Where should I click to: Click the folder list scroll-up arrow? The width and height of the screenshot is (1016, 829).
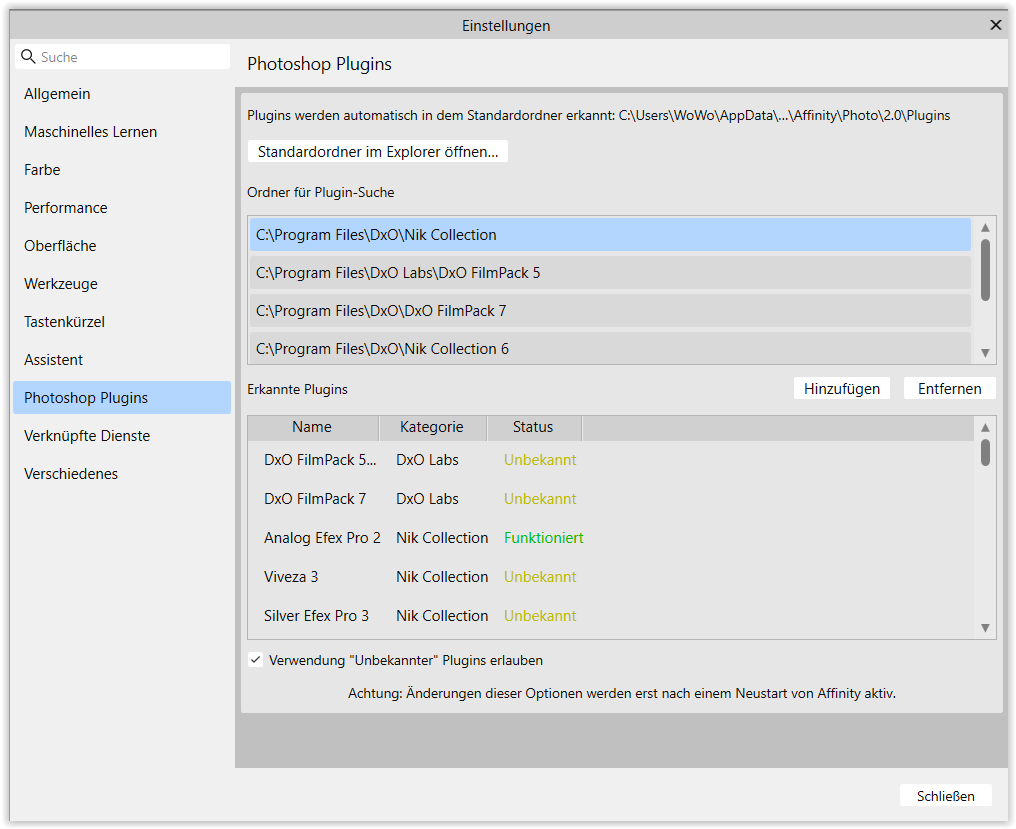coord(986,228)
